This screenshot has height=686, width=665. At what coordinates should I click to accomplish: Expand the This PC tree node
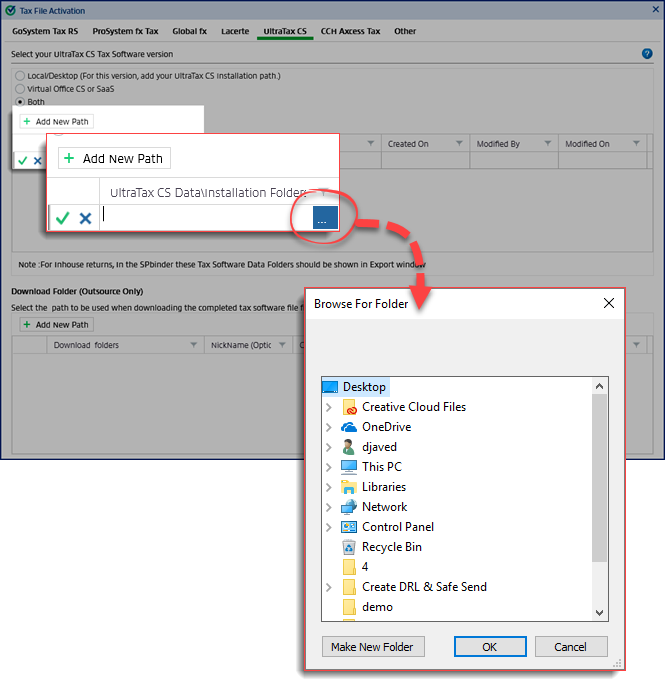329,467
